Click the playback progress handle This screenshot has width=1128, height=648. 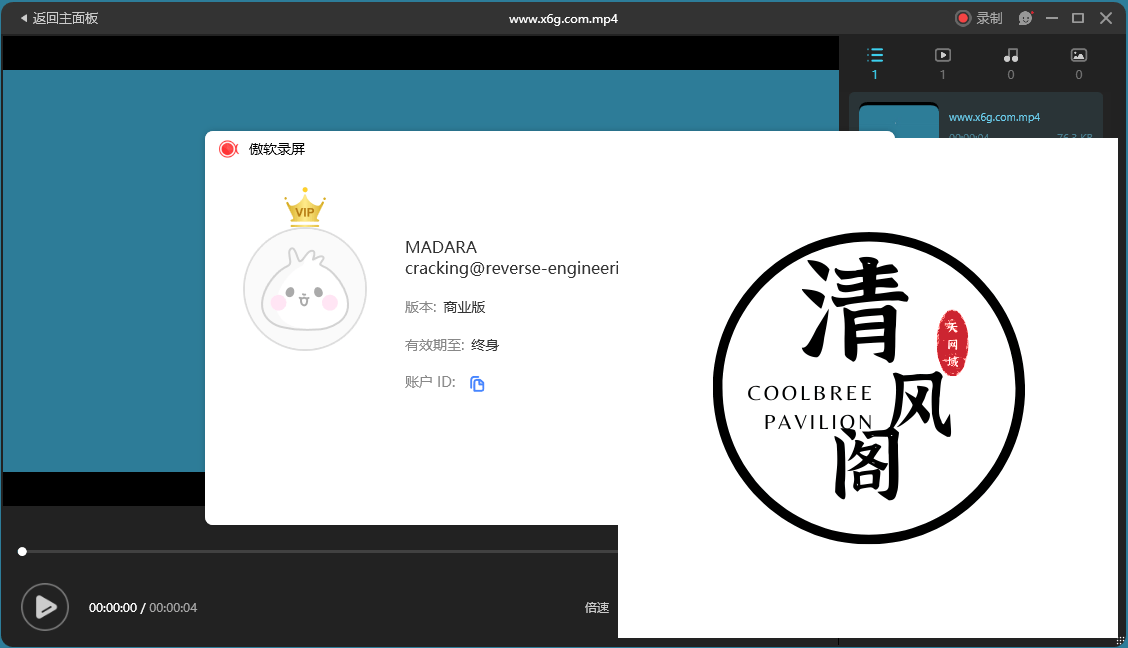tap(22, 552)
